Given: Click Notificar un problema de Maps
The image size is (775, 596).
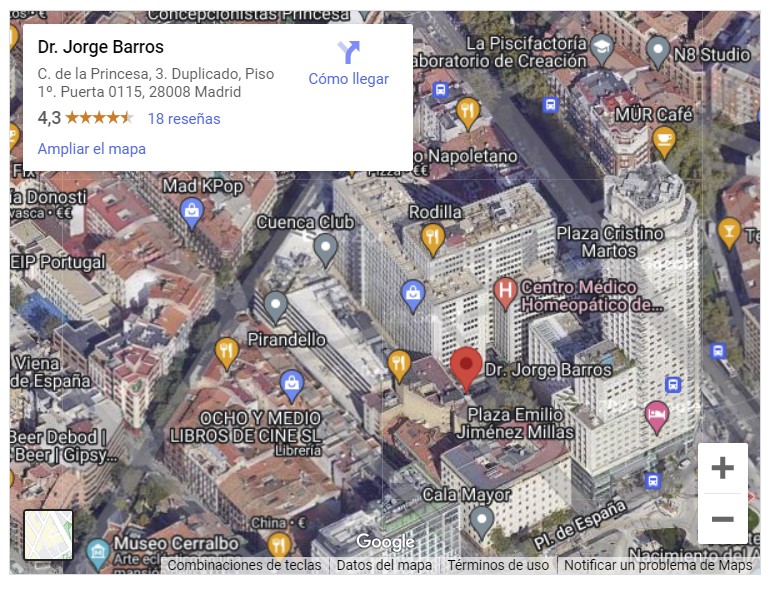Looking at the screenshot, I should pyautogui.click(x=658, y=565).
